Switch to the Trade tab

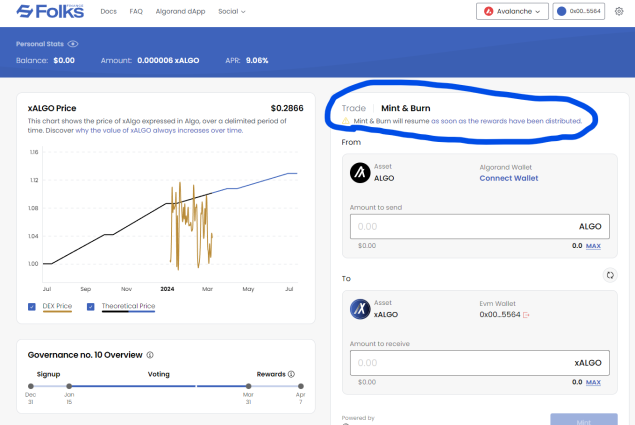point(354,108)
